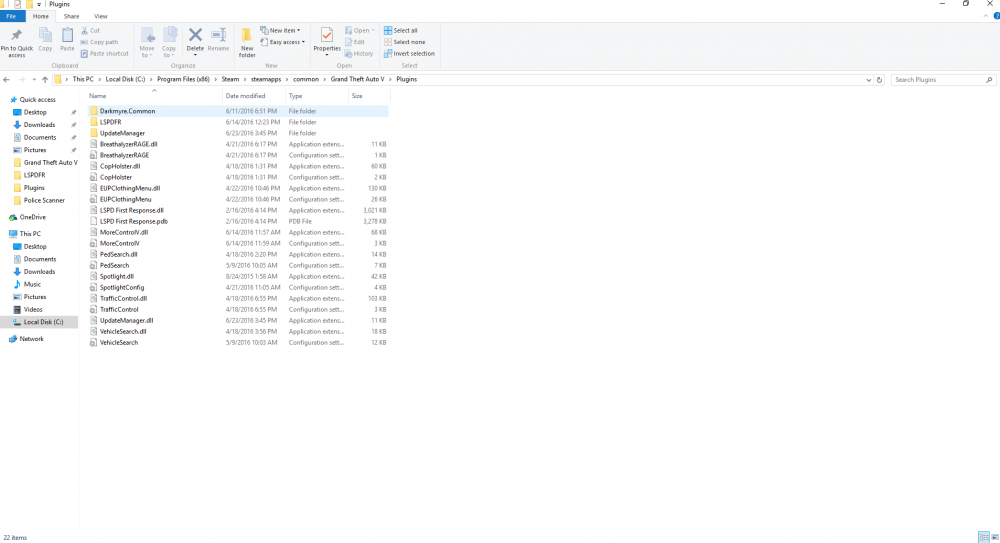Open the address bar history dropdown arrow

[868, 80]
